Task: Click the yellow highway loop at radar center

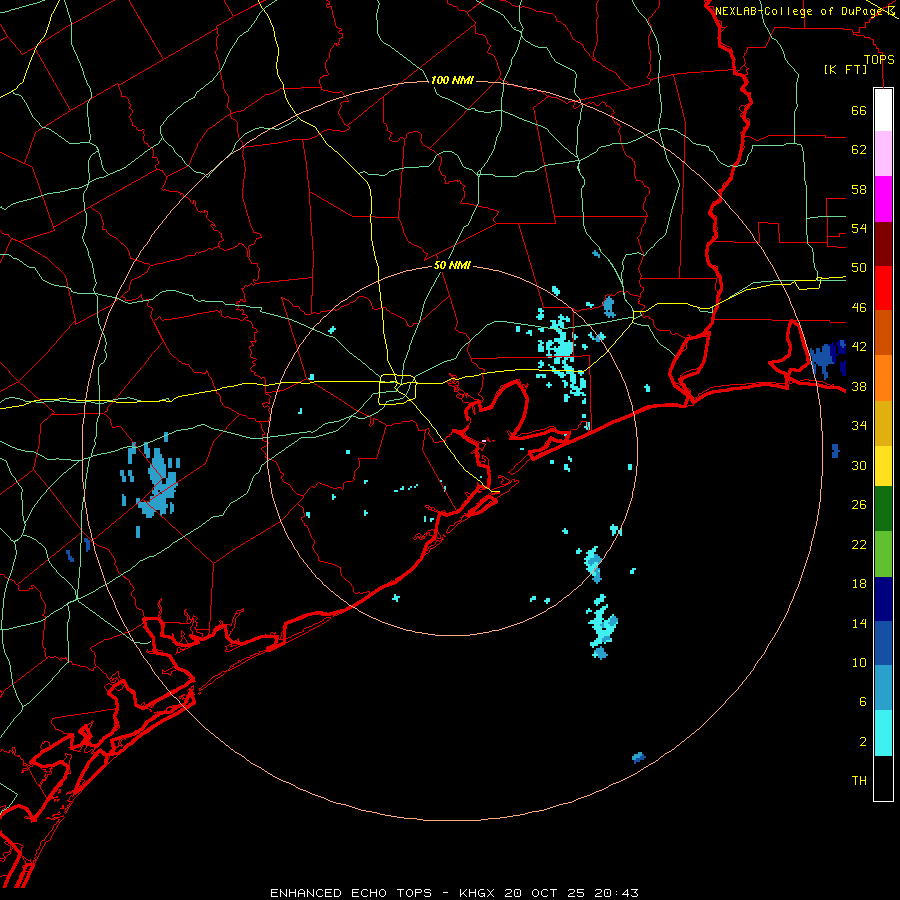Action: pyautogui.click(x=397, y=389)
